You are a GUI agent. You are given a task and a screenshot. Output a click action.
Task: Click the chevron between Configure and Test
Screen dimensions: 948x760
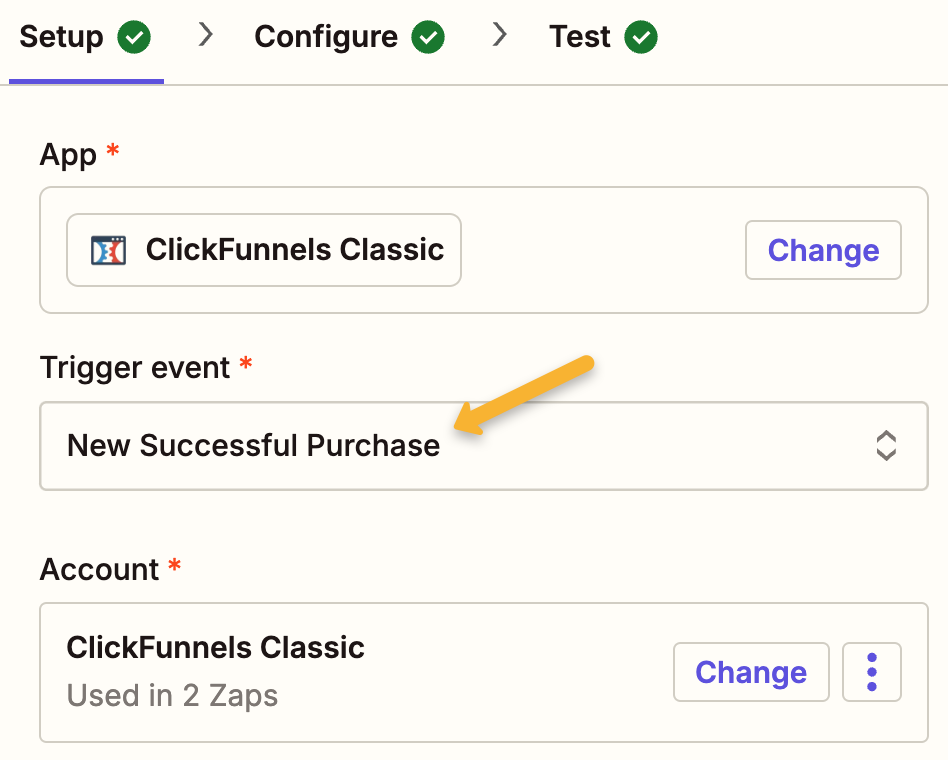click(500, 36)
